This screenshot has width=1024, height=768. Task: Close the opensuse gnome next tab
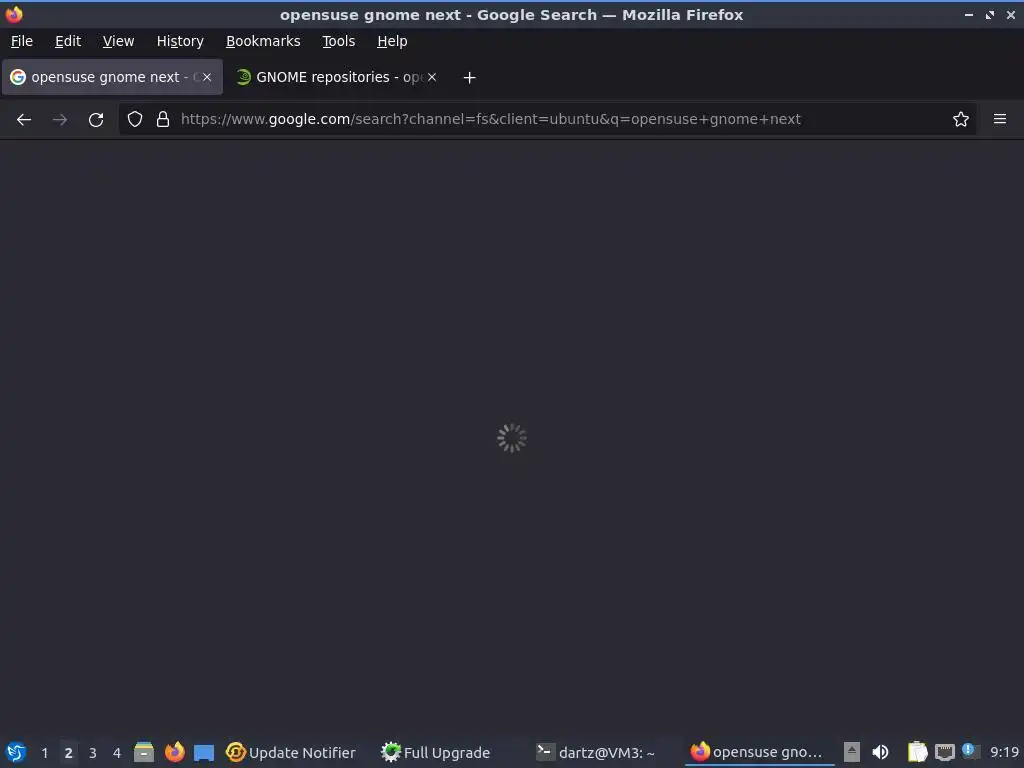(206, 77)
